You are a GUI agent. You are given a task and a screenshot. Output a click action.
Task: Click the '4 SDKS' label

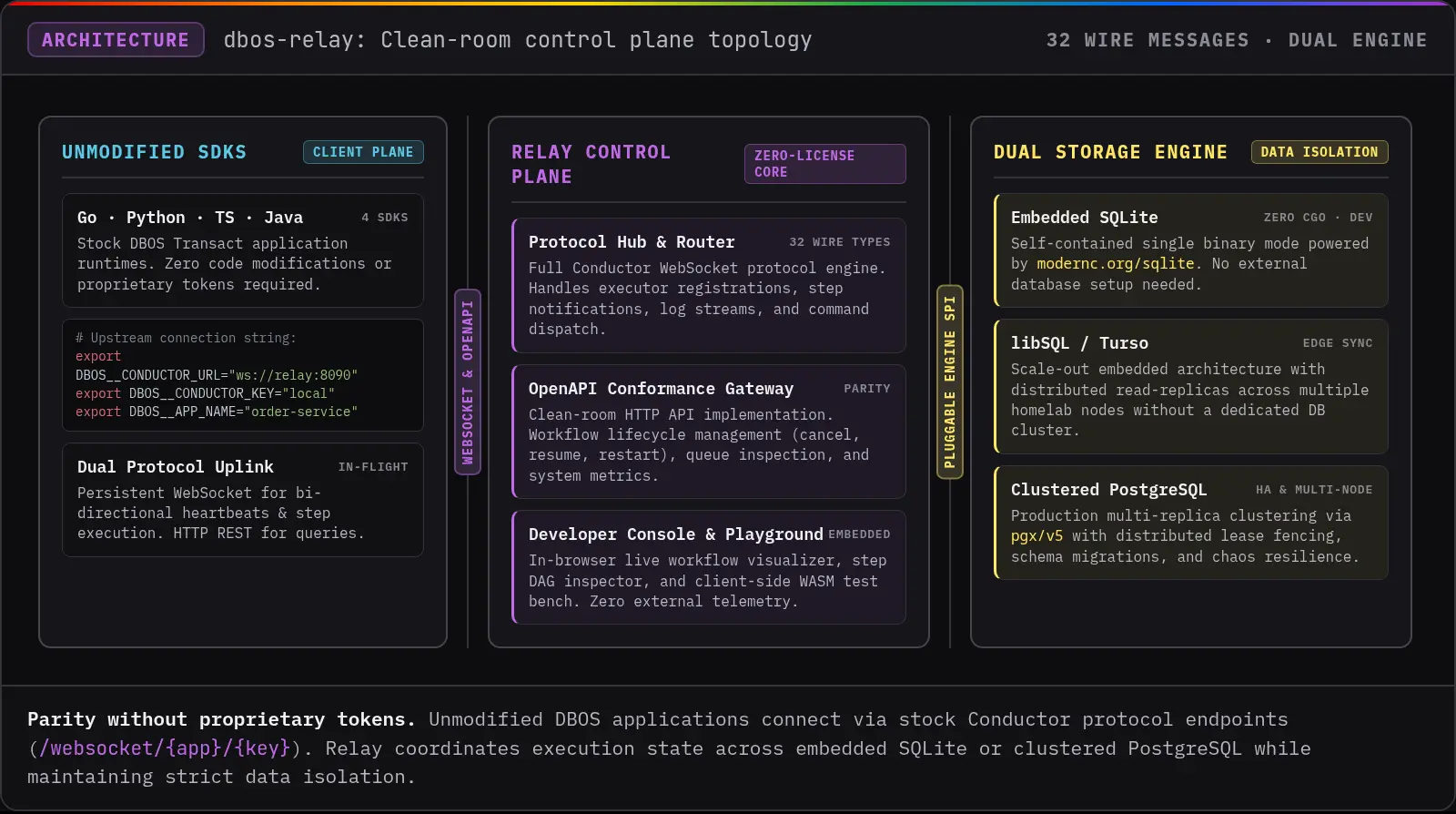click(x=385, y=218)
